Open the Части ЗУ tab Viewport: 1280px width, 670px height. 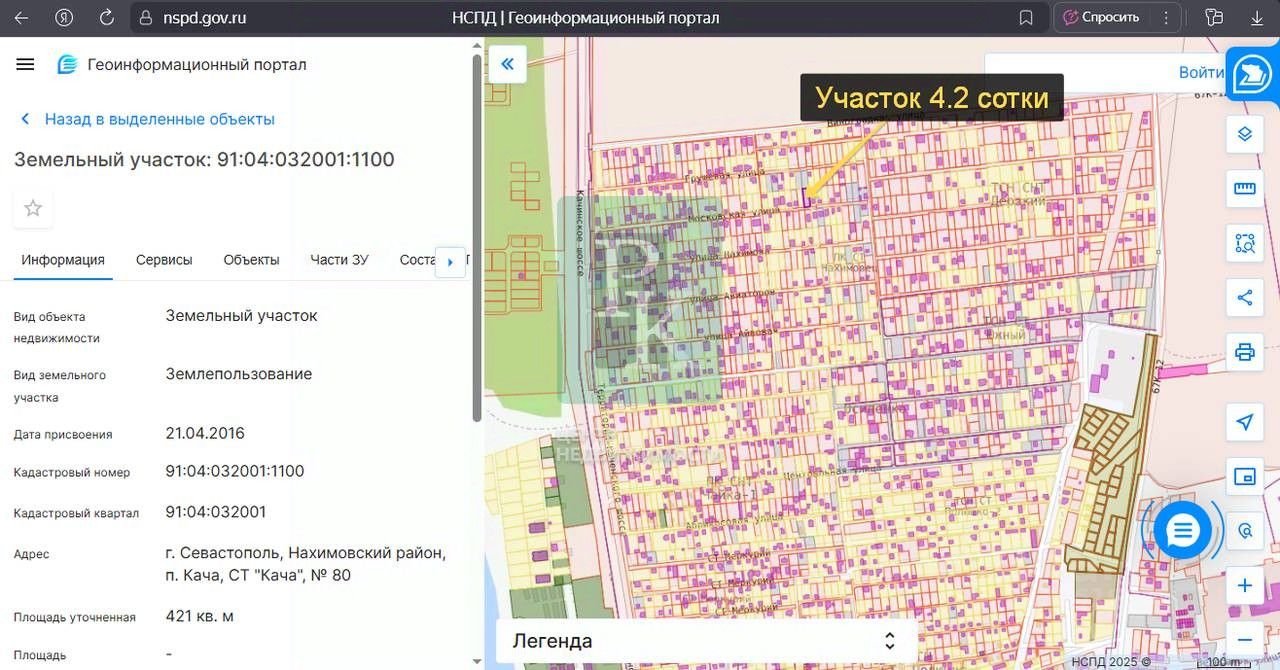point(339,260)
